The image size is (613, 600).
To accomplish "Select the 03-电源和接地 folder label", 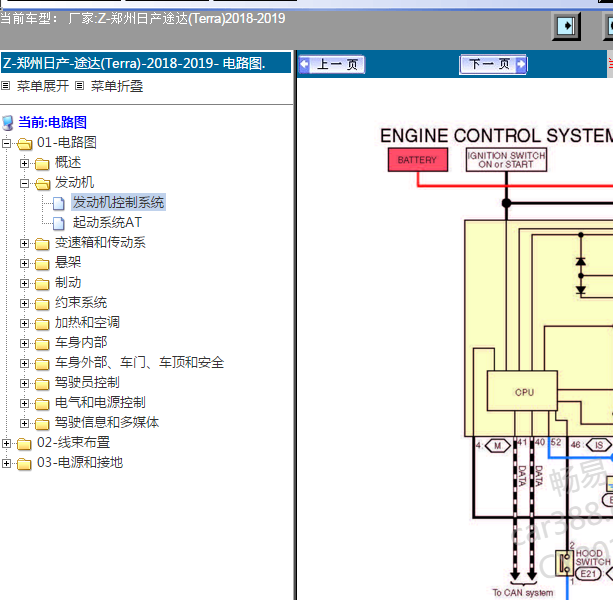I will (x=80, y=462).
